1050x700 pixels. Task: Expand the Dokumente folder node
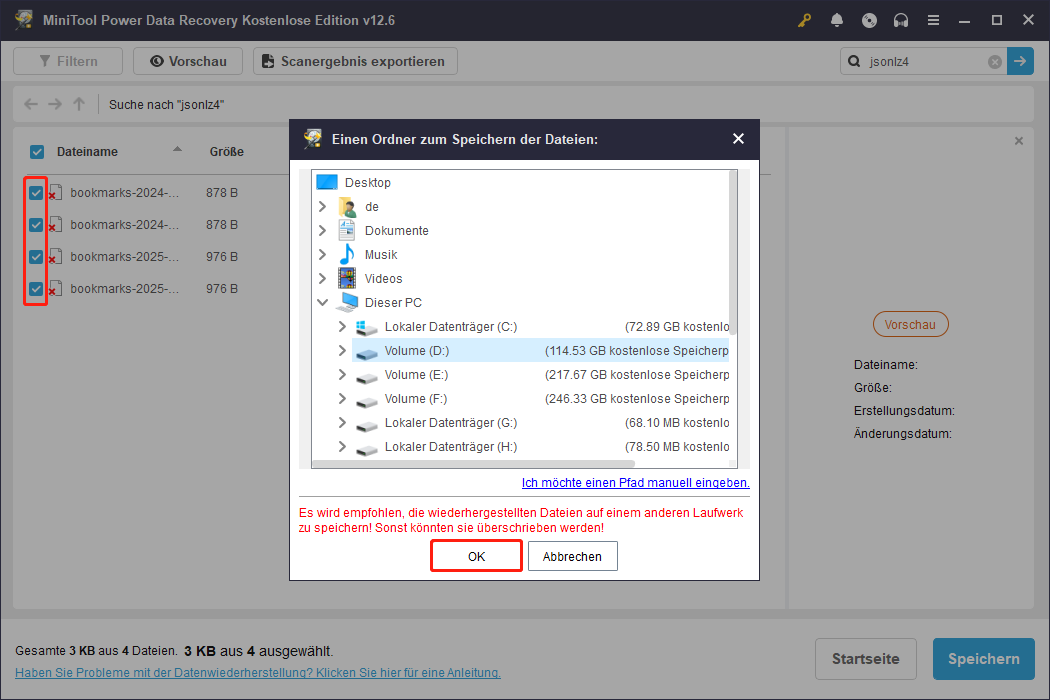click(323, 231)
